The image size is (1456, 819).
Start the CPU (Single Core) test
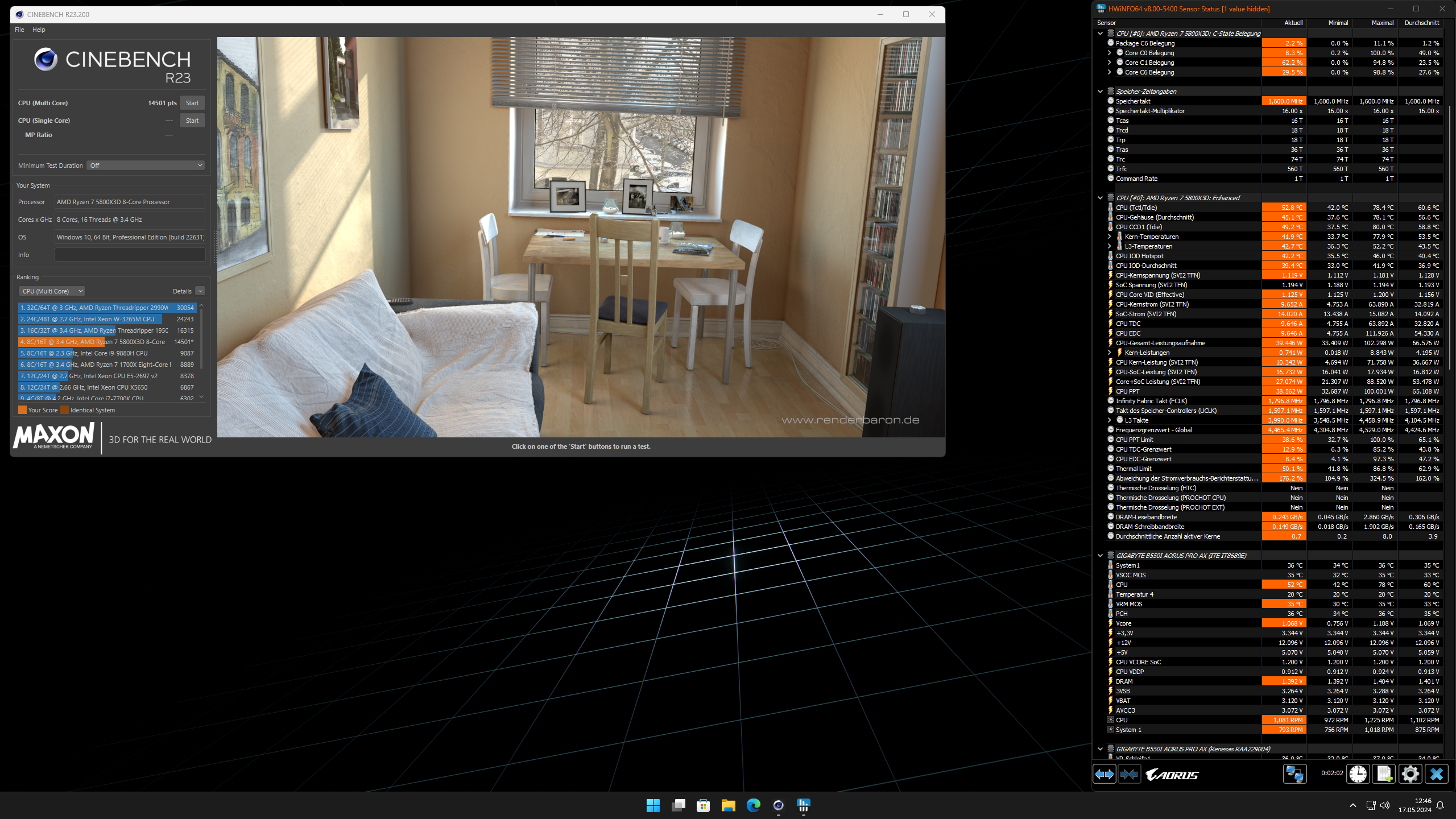coord(192,121)
